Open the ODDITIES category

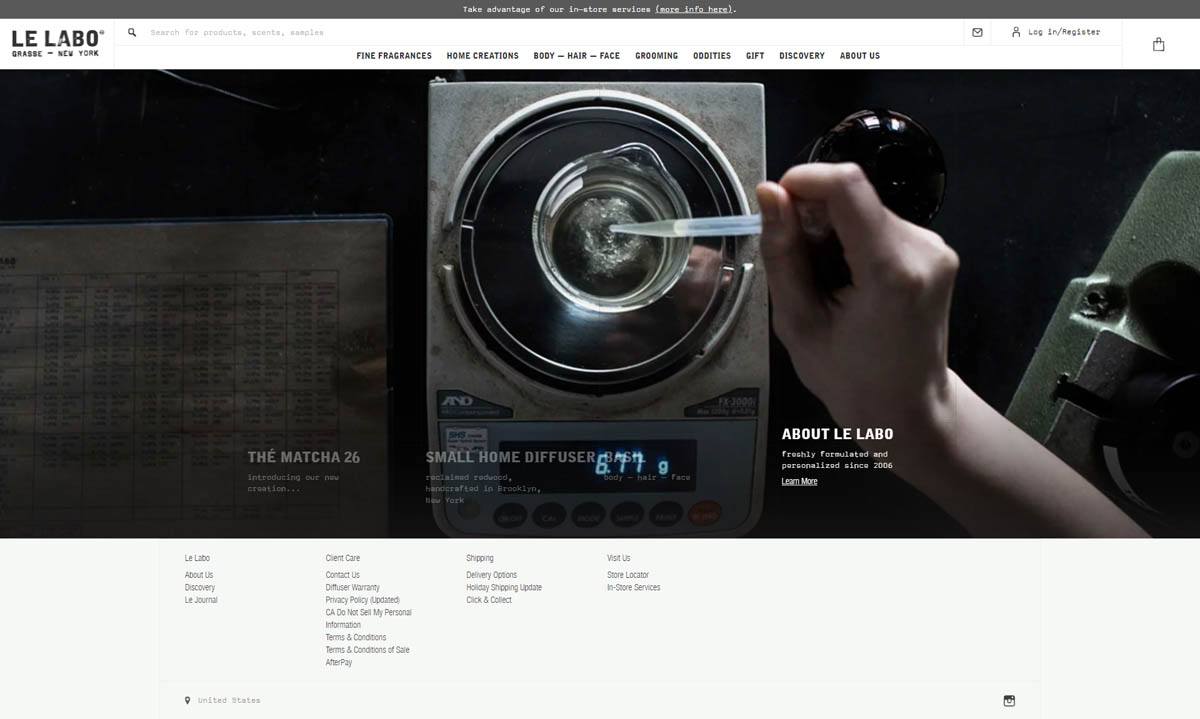tap(712, 55)
